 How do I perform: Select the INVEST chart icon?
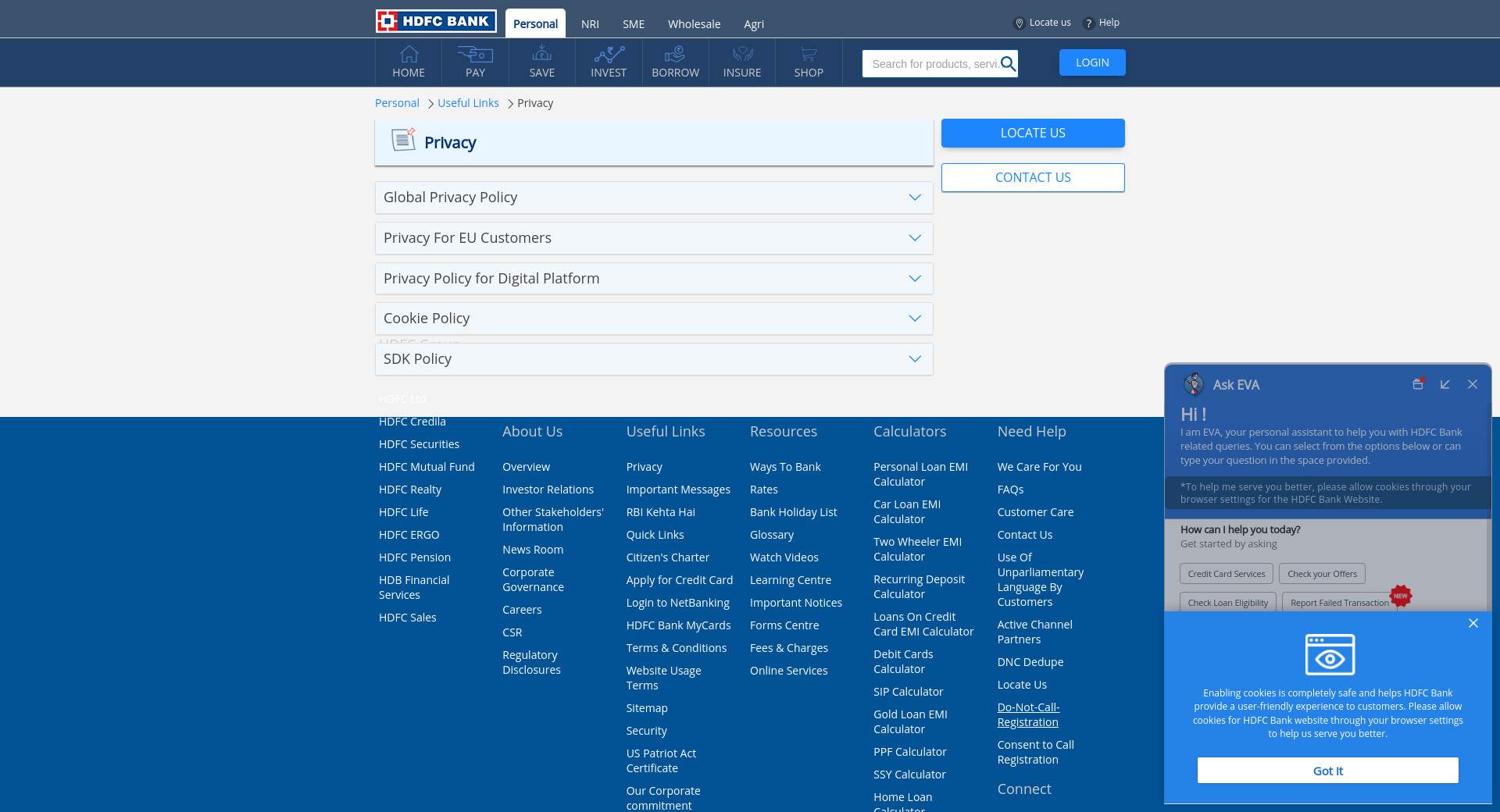click(609, 55)
